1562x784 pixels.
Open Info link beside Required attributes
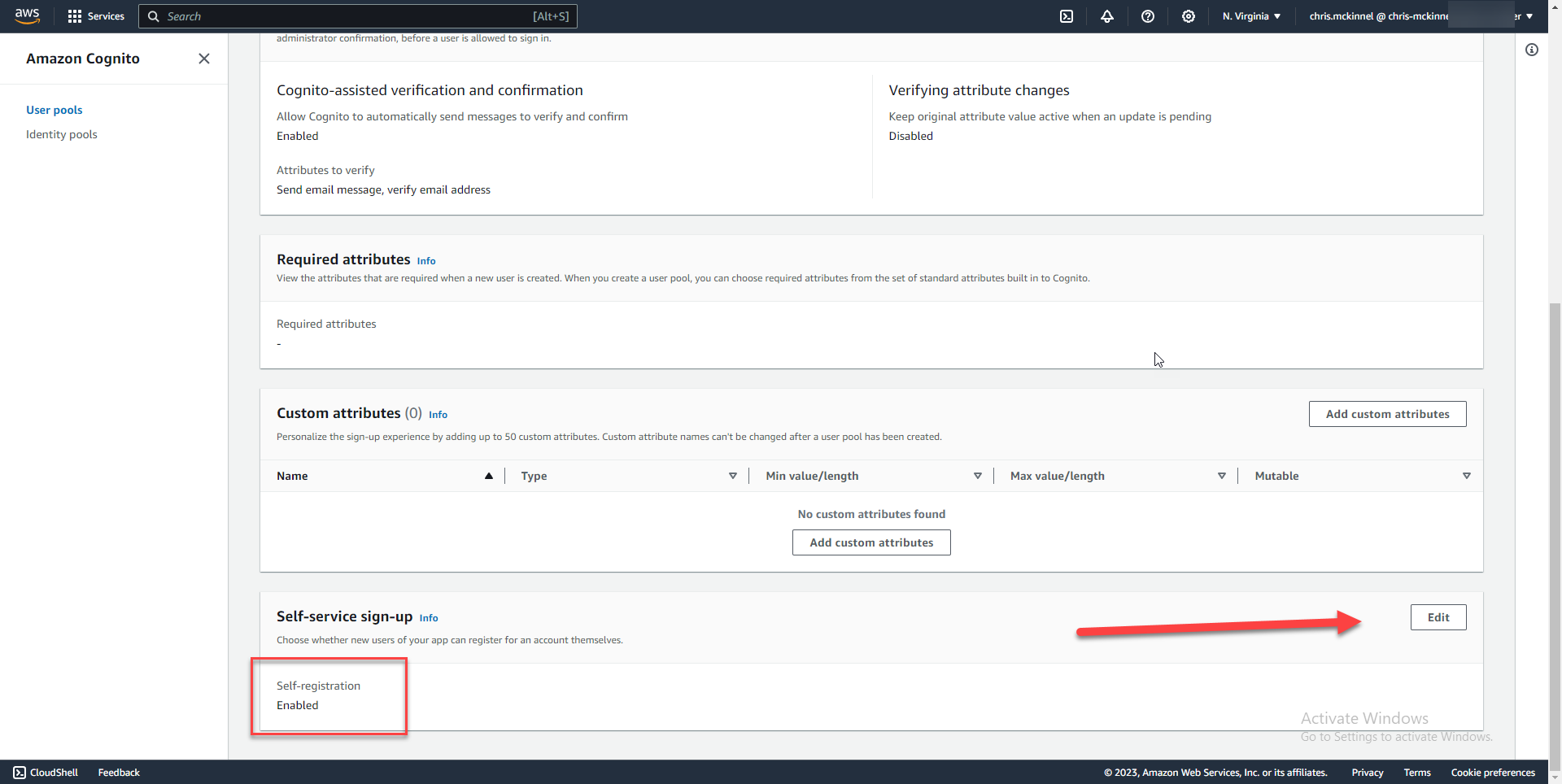coord(426,261)
